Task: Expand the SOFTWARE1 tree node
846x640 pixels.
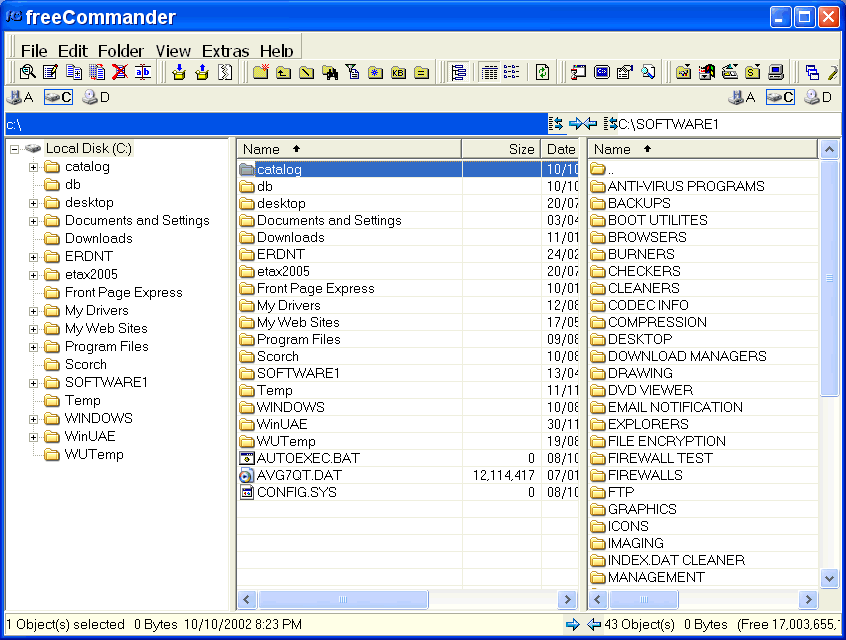Action: pyautogui.click(x=33, y=383)
